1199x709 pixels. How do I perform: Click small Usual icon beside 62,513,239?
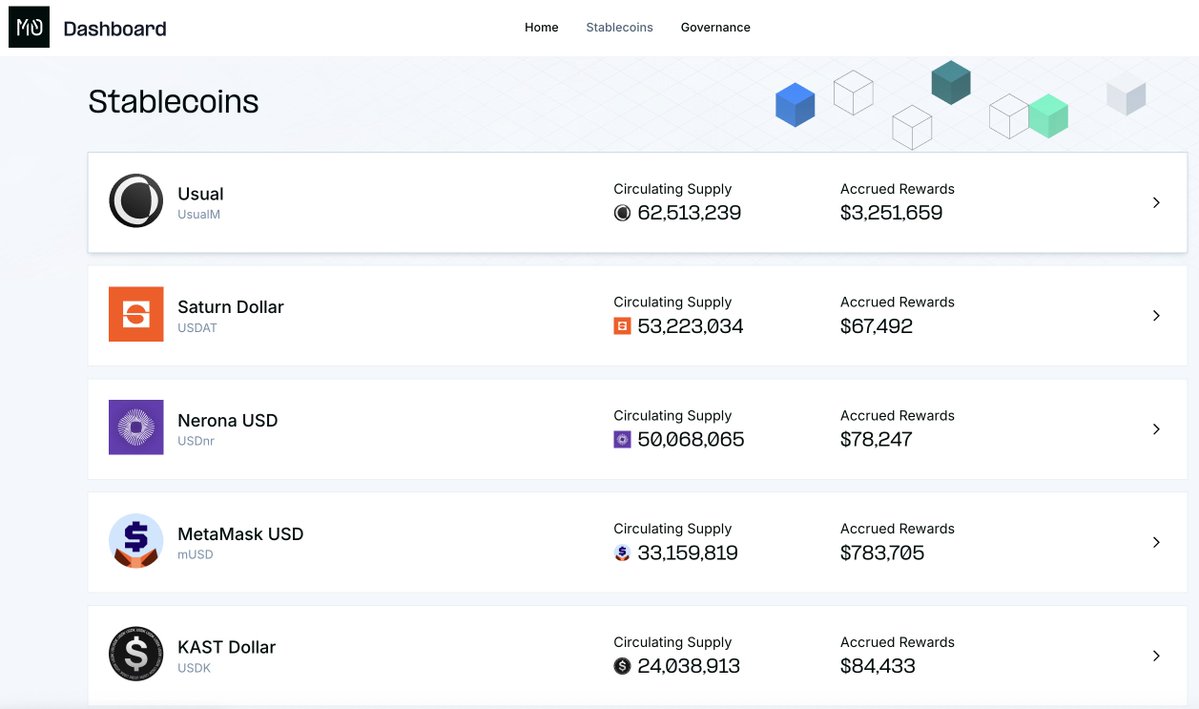coord(622,213)
